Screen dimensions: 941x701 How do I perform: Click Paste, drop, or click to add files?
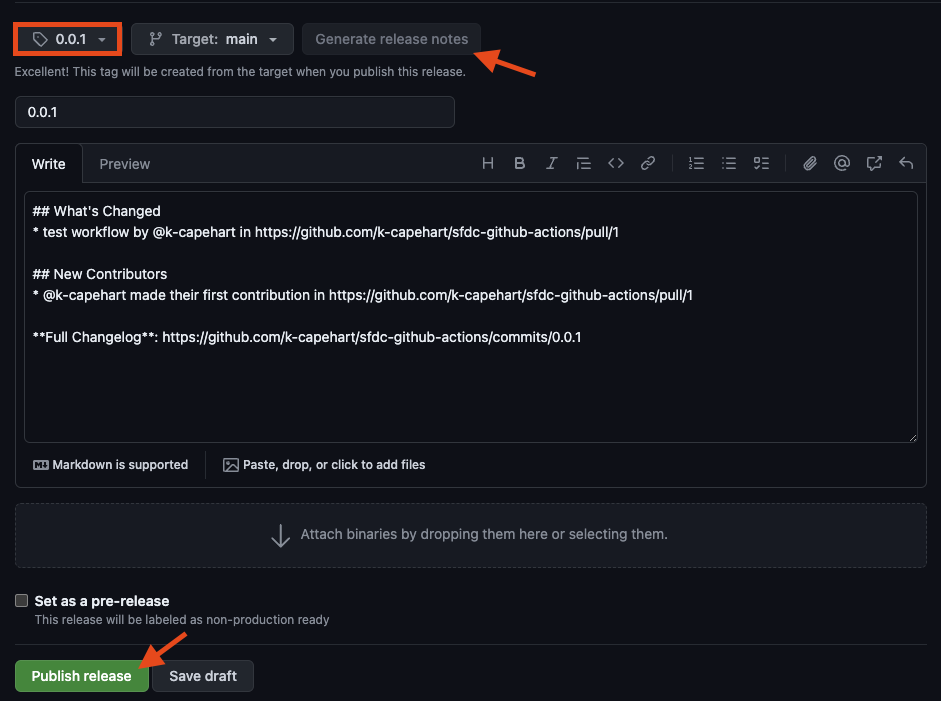coord(324,465)
